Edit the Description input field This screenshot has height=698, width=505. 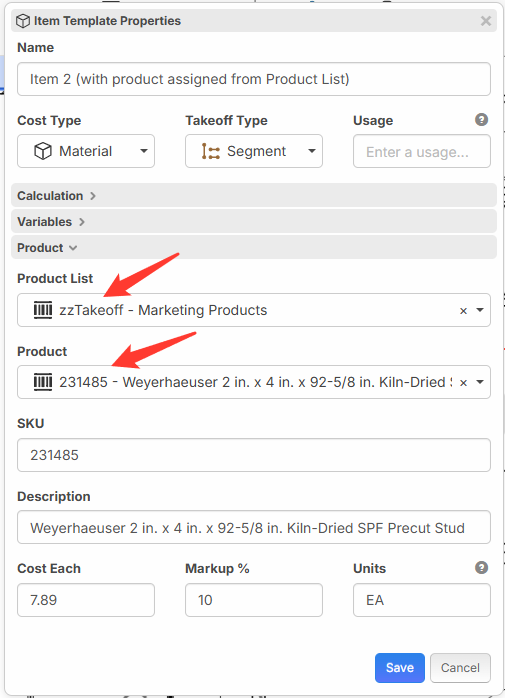[254, 528]
